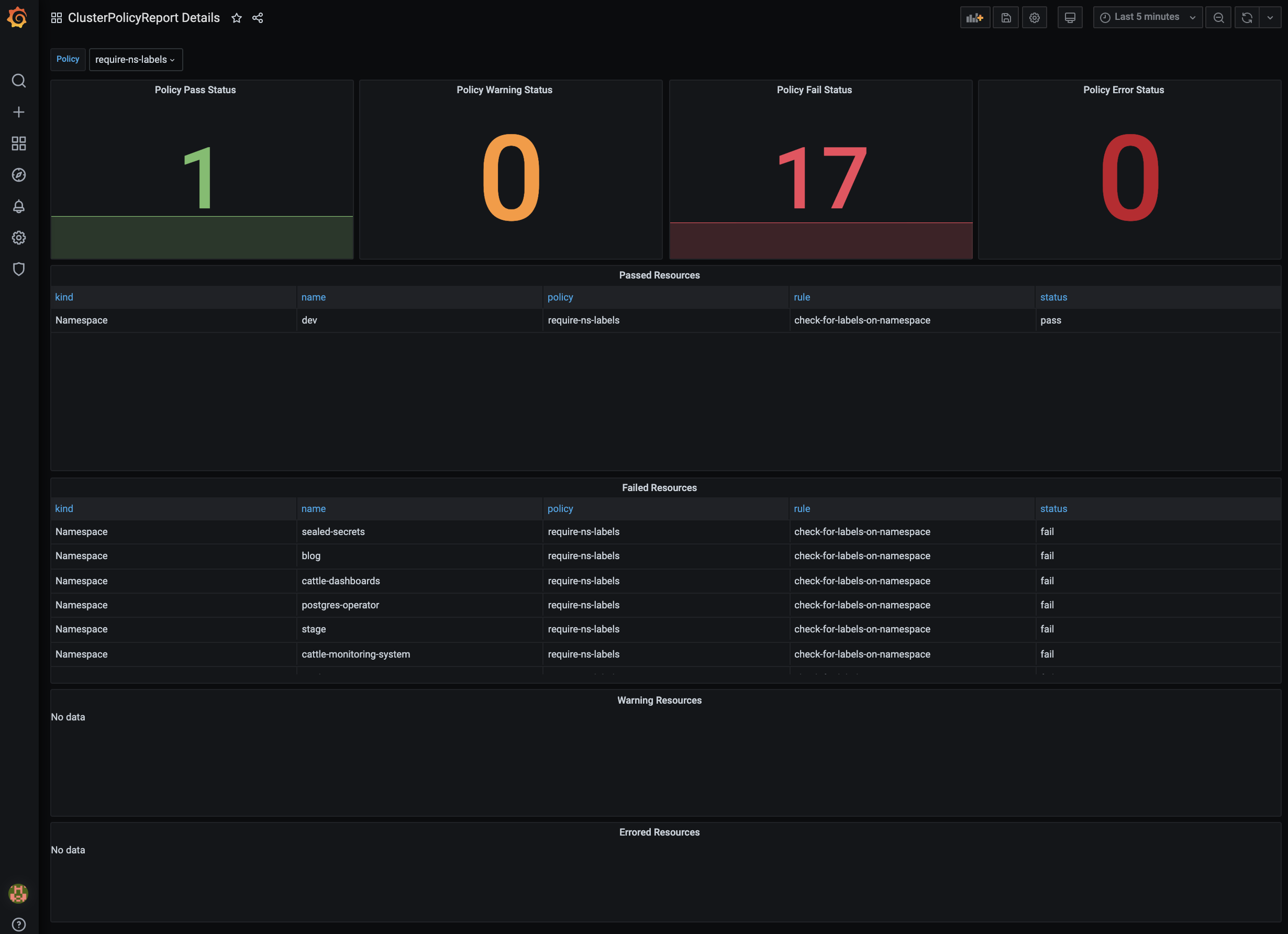
Task: Open the Alerting bell icon
Action: point(19,206)
